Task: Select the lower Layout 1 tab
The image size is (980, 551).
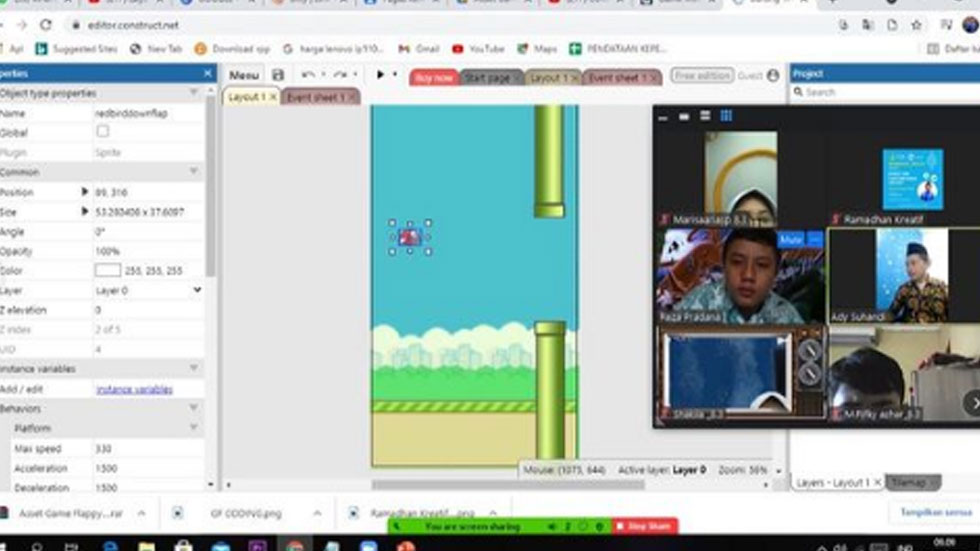Action: click(247, 97)
